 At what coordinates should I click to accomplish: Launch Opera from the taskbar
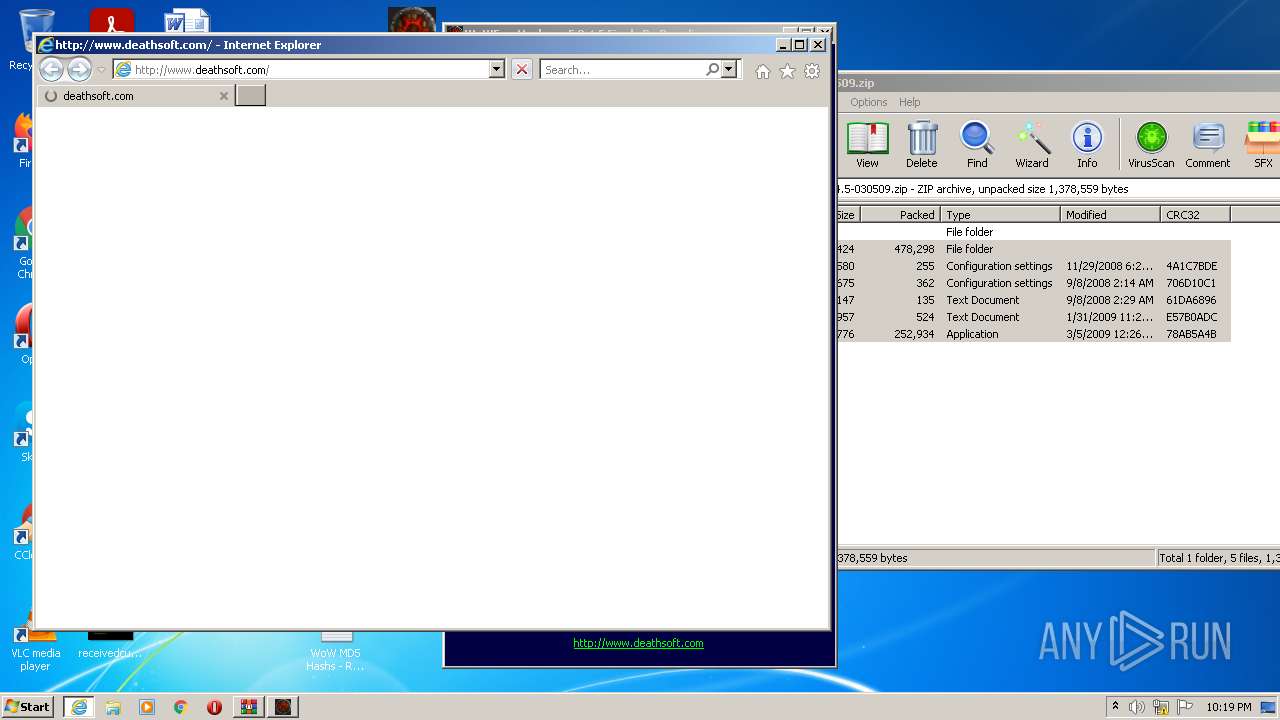click(214, 706)
